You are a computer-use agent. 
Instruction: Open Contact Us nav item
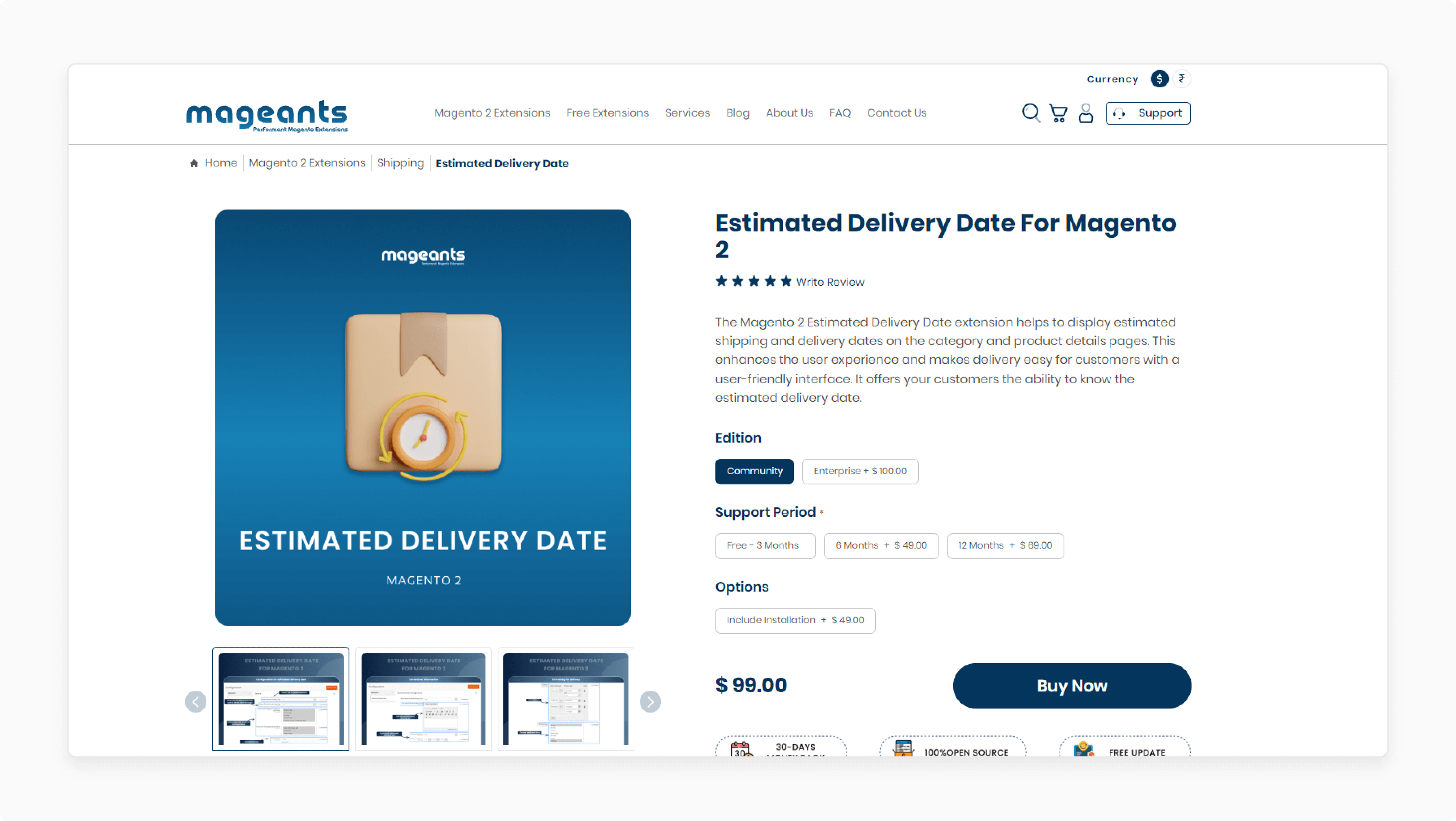[897, 113]
